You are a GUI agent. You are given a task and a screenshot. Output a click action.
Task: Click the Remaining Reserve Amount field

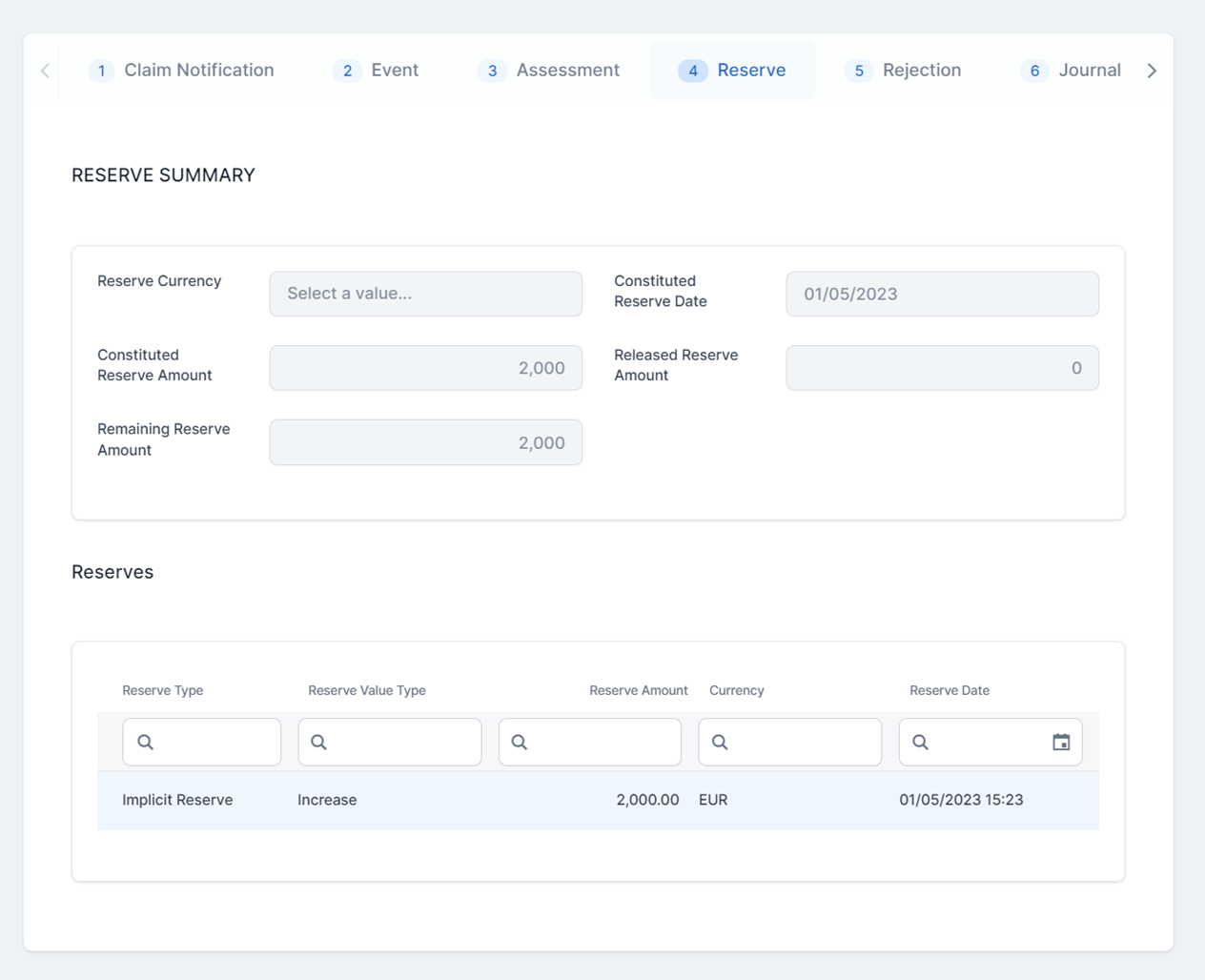425,442
